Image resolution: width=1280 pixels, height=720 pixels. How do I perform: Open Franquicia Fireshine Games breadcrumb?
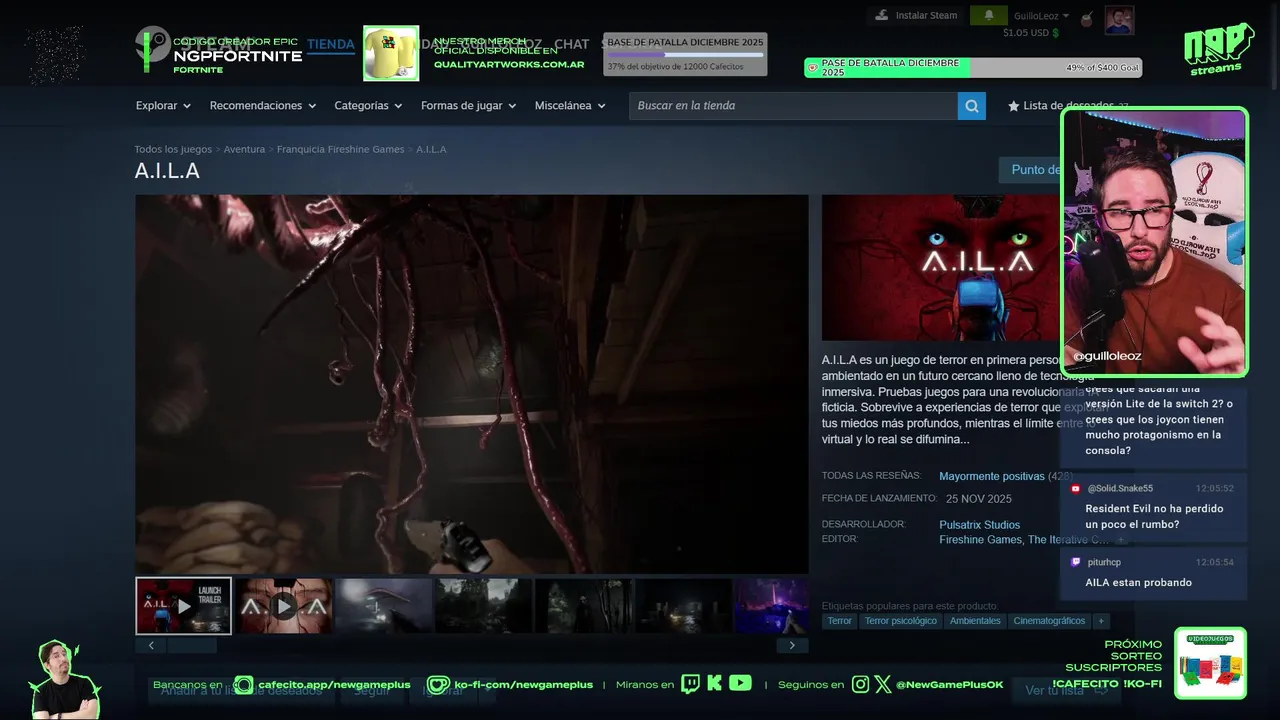pyautogui.click(x=340, y=149)
